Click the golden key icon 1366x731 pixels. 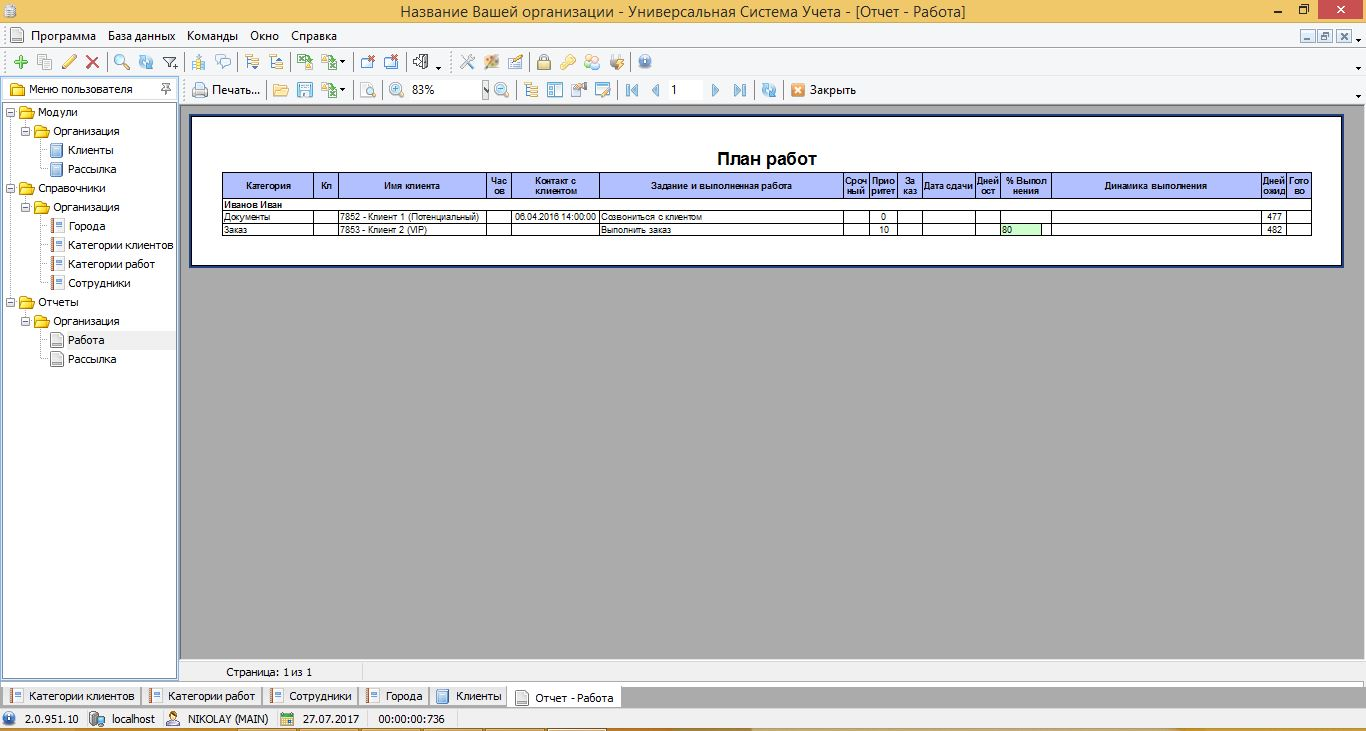click(568, 62)
